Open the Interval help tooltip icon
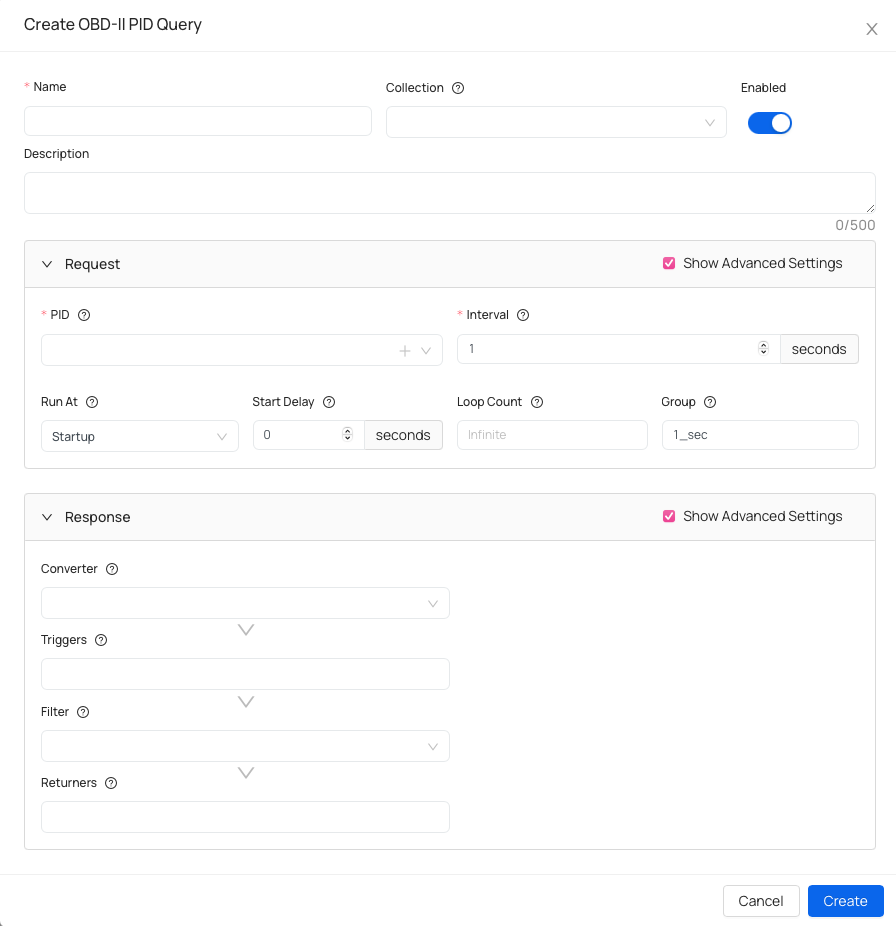896x926 pixels. pyautogui.click(x=524, y=314)
